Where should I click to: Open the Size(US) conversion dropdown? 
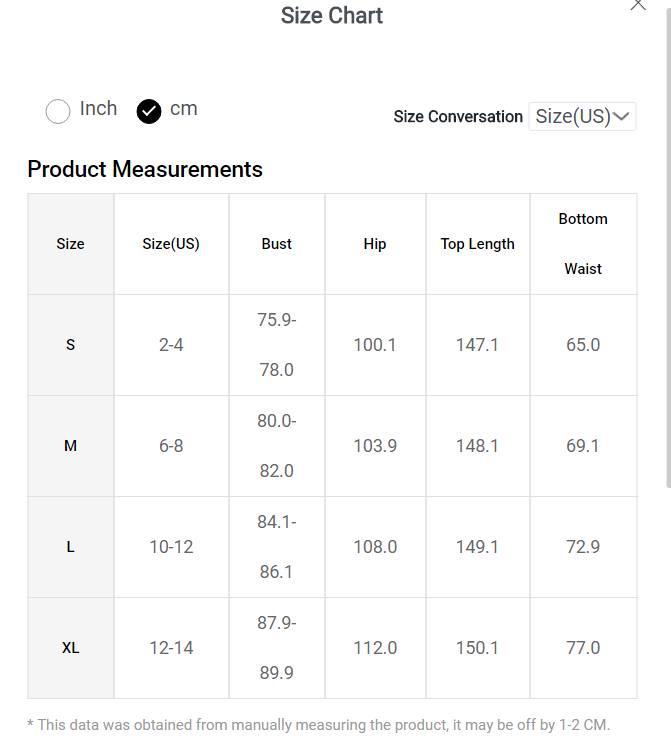point(582,116)
